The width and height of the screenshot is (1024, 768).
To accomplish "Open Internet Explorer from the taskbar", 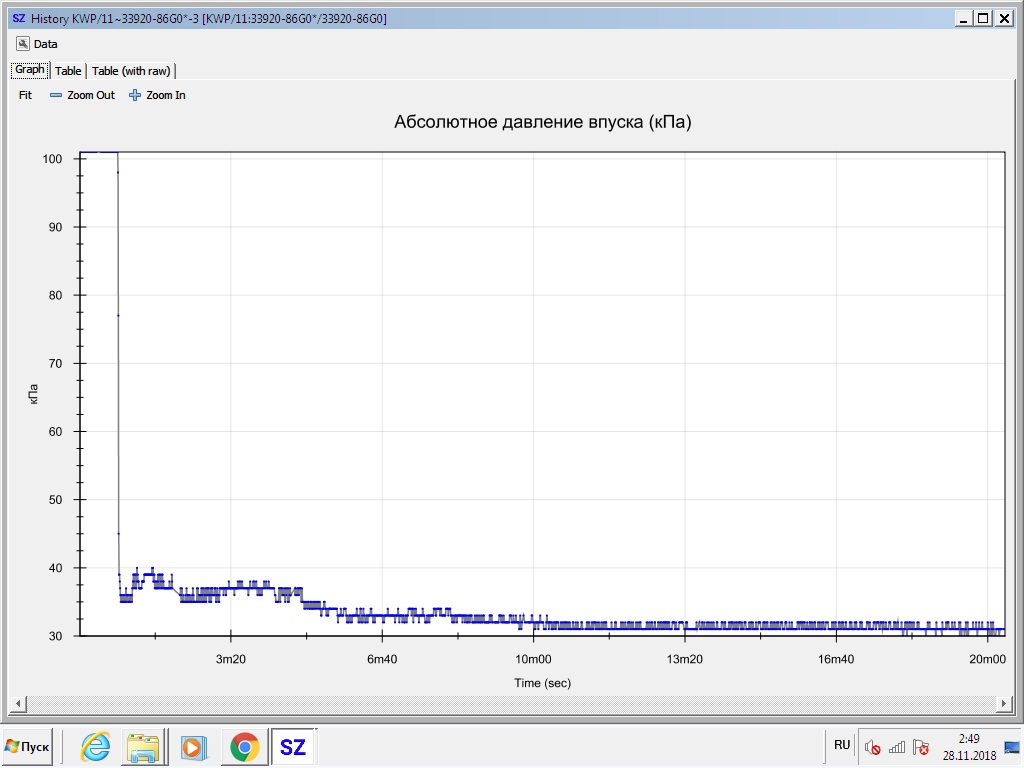I will (x=96, y=746).
